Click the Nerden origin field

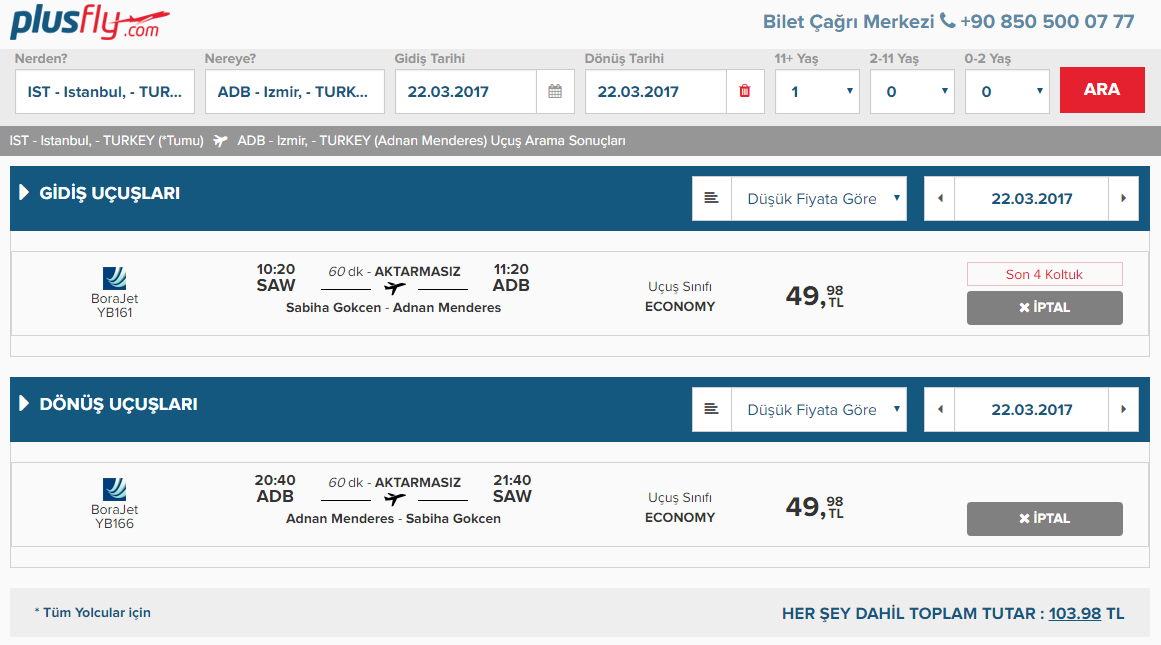pos(105,92)
